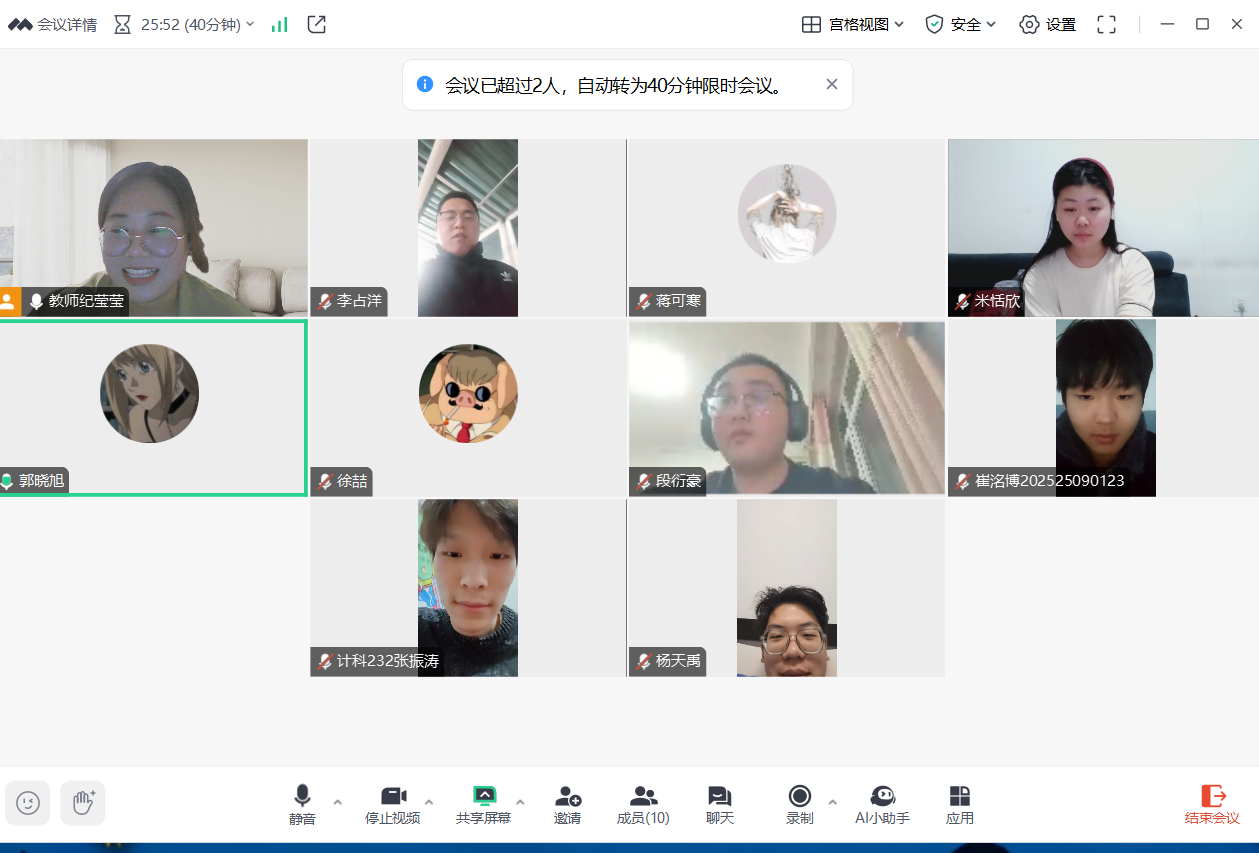Toggle fullscreen mode icon

pos(1106,24)
